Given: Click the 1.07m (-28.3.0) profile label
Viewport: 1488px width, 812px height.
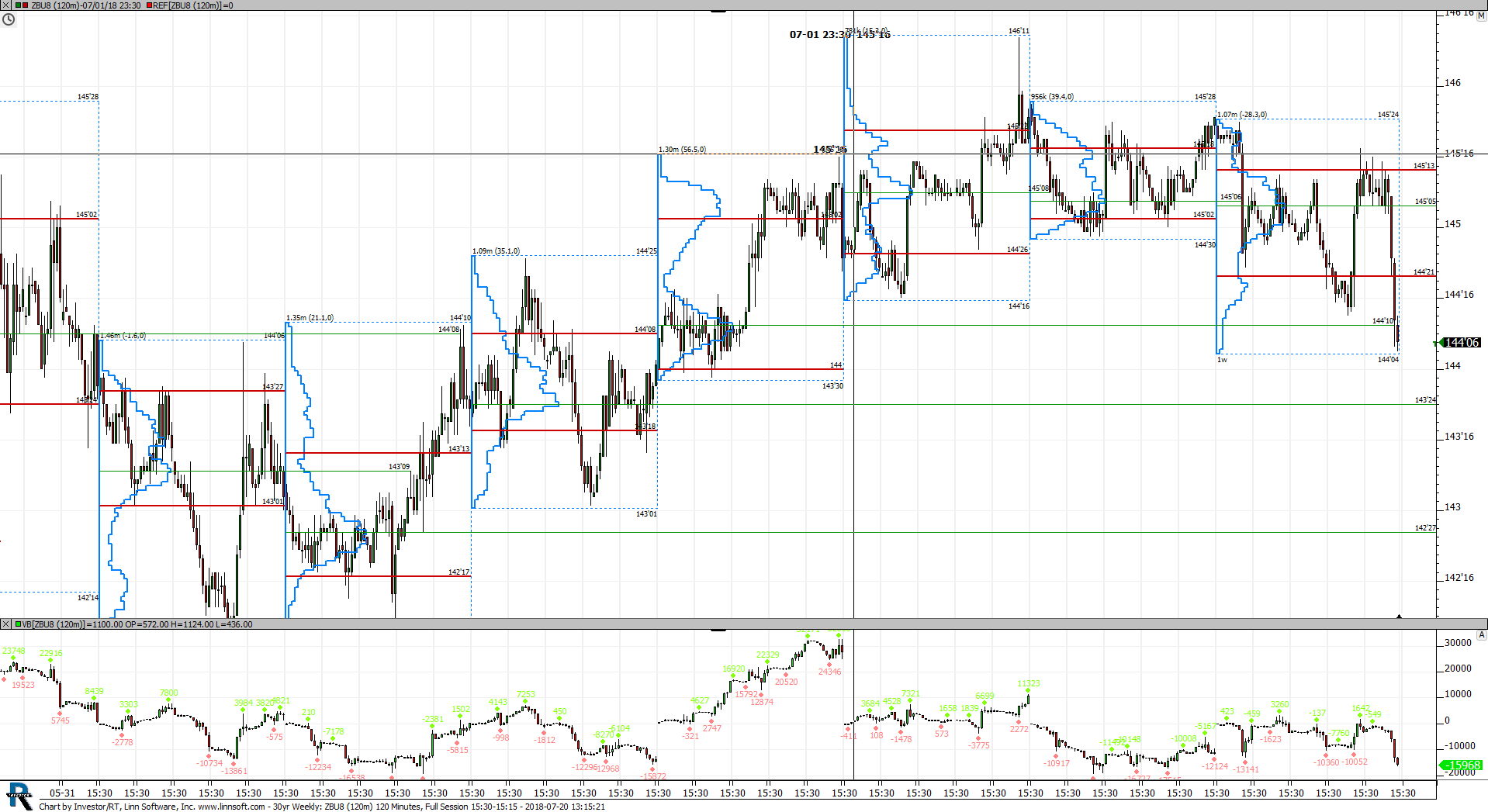Looking at the screenshot, I should tap(1242, 115).
